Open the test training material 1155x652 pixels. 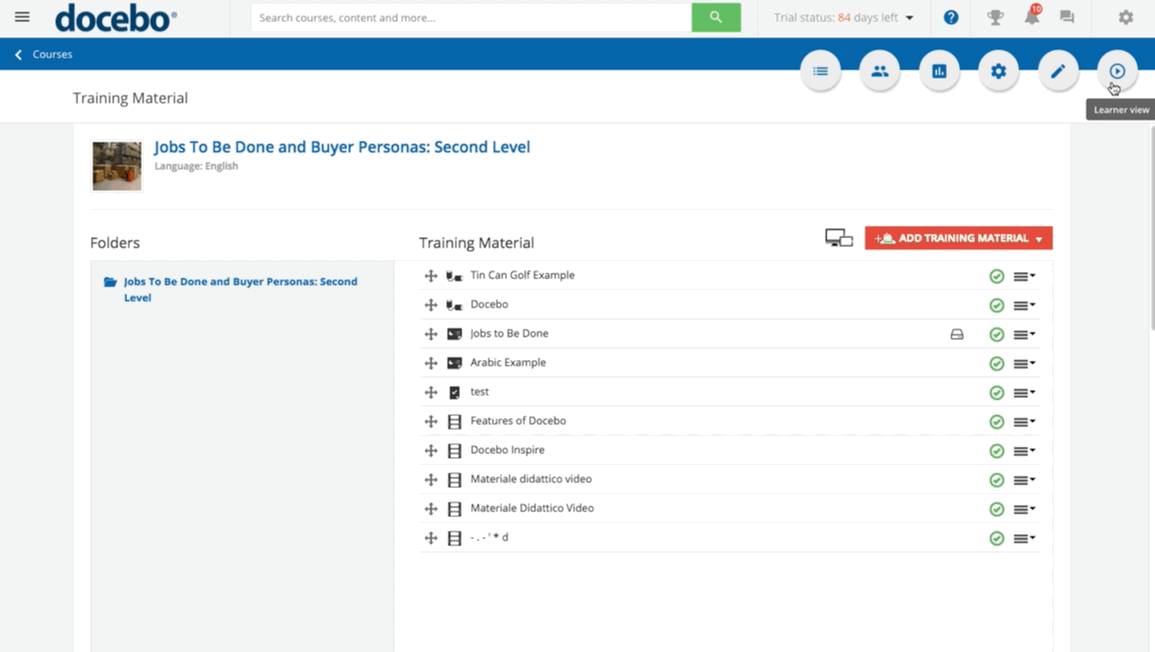(480, 391)
